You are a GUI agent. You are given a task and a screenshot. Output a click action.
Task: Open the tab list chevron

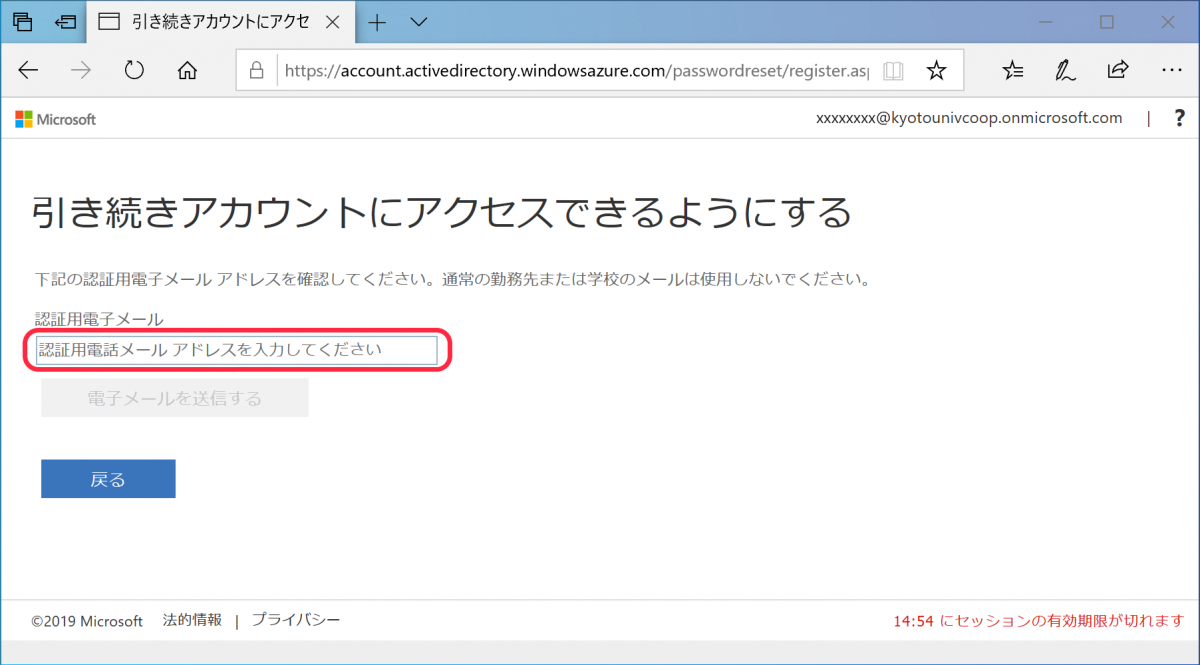418,21
